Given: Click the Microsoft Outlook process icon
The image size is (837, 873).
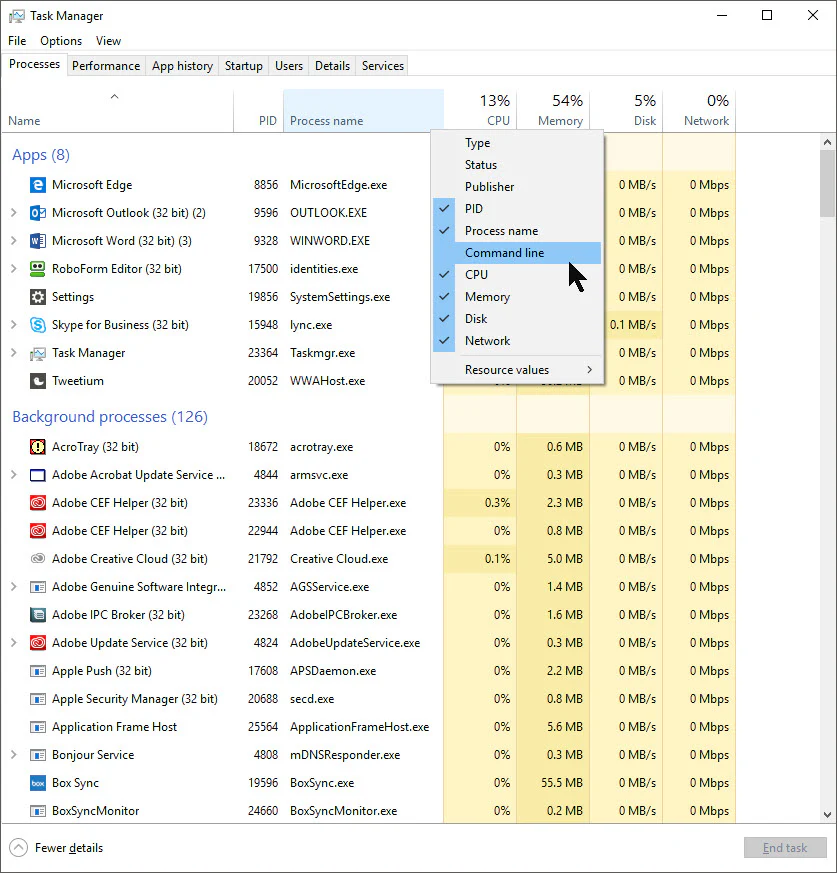Looking at the screenshot, I should (x=37, y=213).
